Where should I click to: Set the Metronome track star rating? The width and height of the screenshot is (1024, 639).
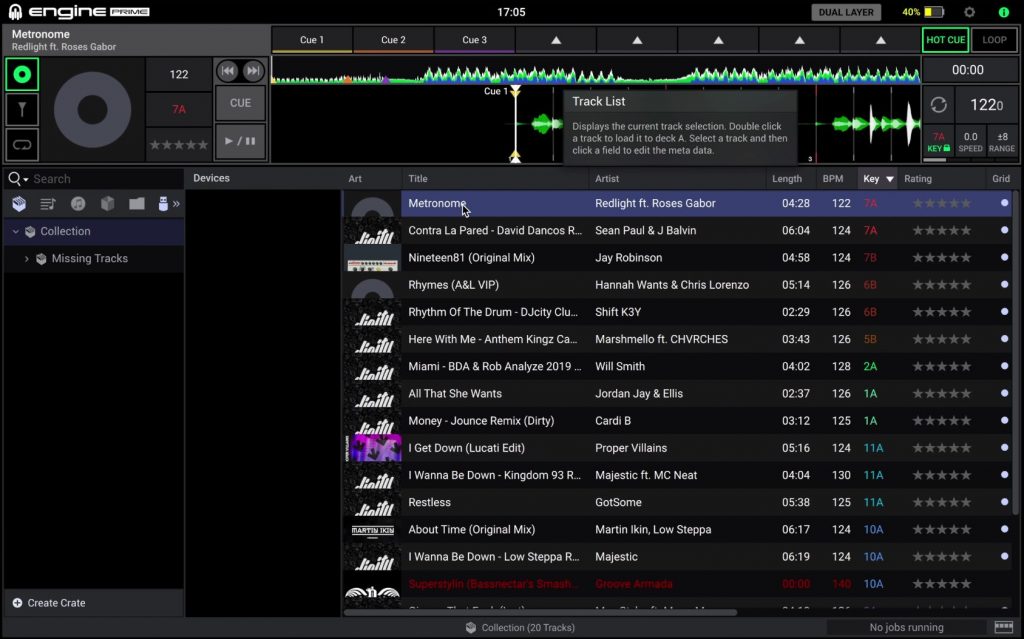938,203
